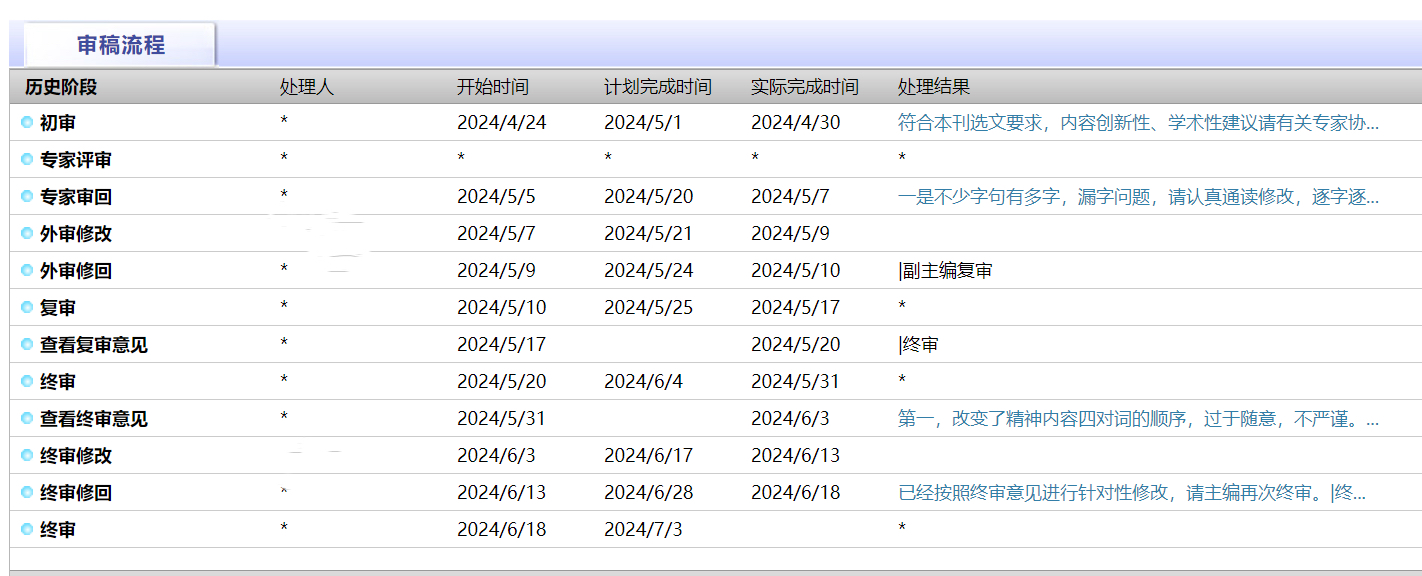Open the 审稿流程 tab
Image resolution: width=1422 pixels, height=576 pixels.
click(x=120, y=45)
